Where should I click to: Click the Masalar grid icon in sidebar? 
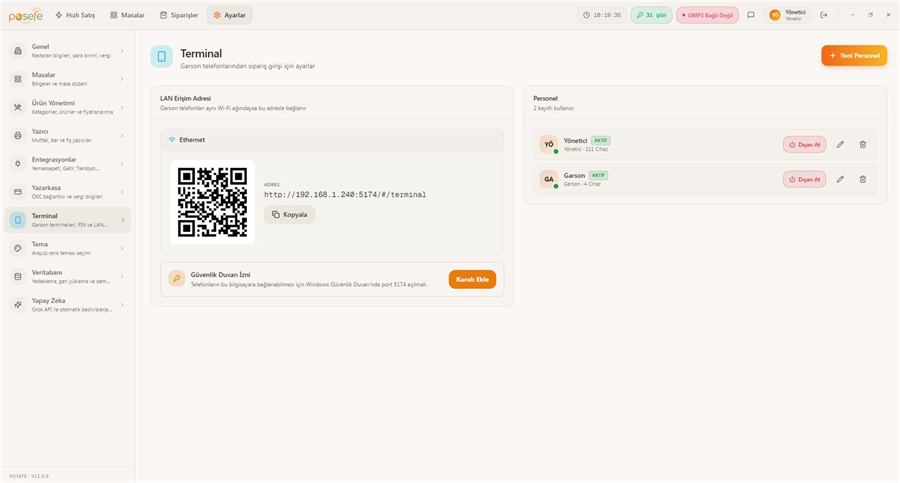(x=18, y=79)
